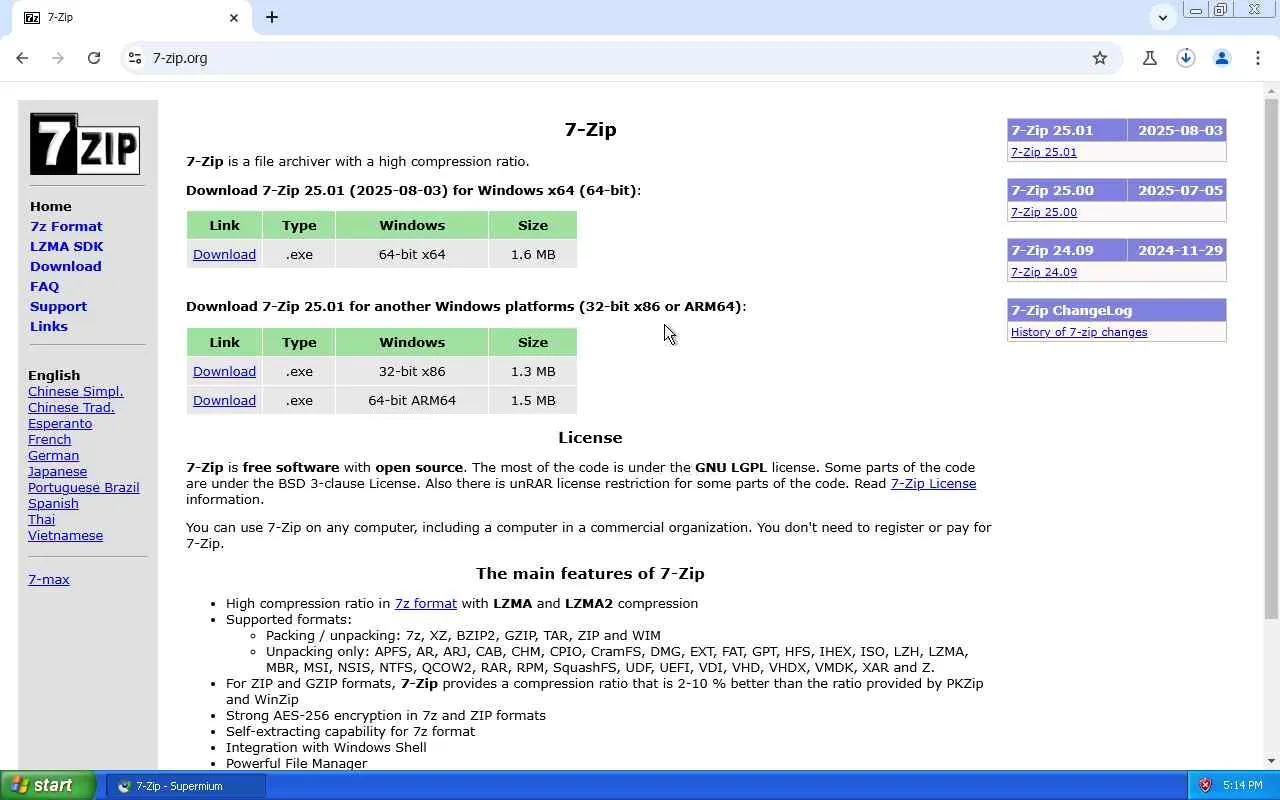1280x800 pixels.
Task: Click the English language label
Action: pos(54,375)
